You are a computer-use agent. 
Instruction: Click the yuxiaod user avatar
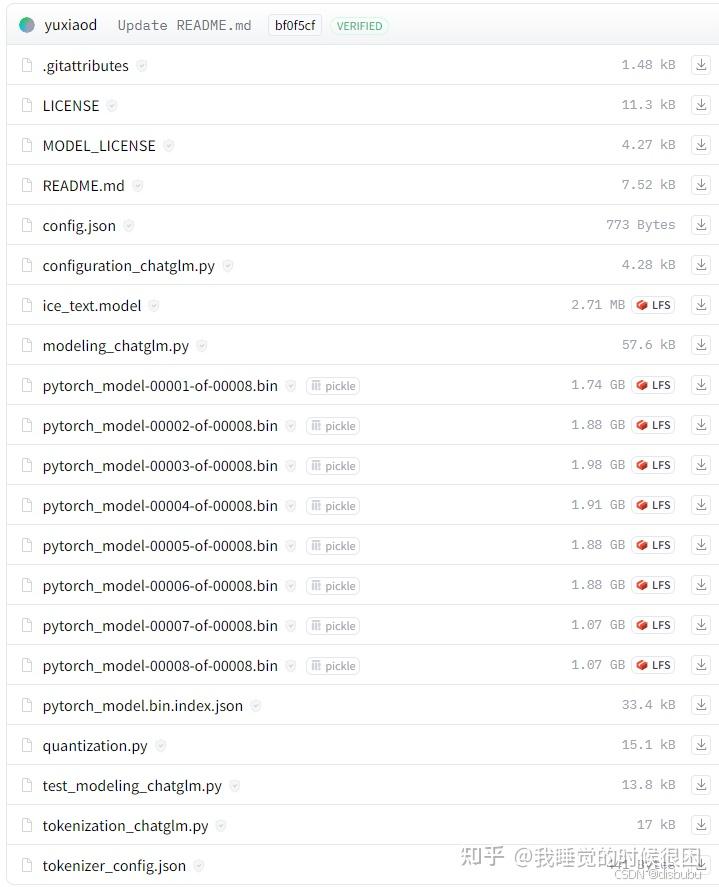point(27,25)
